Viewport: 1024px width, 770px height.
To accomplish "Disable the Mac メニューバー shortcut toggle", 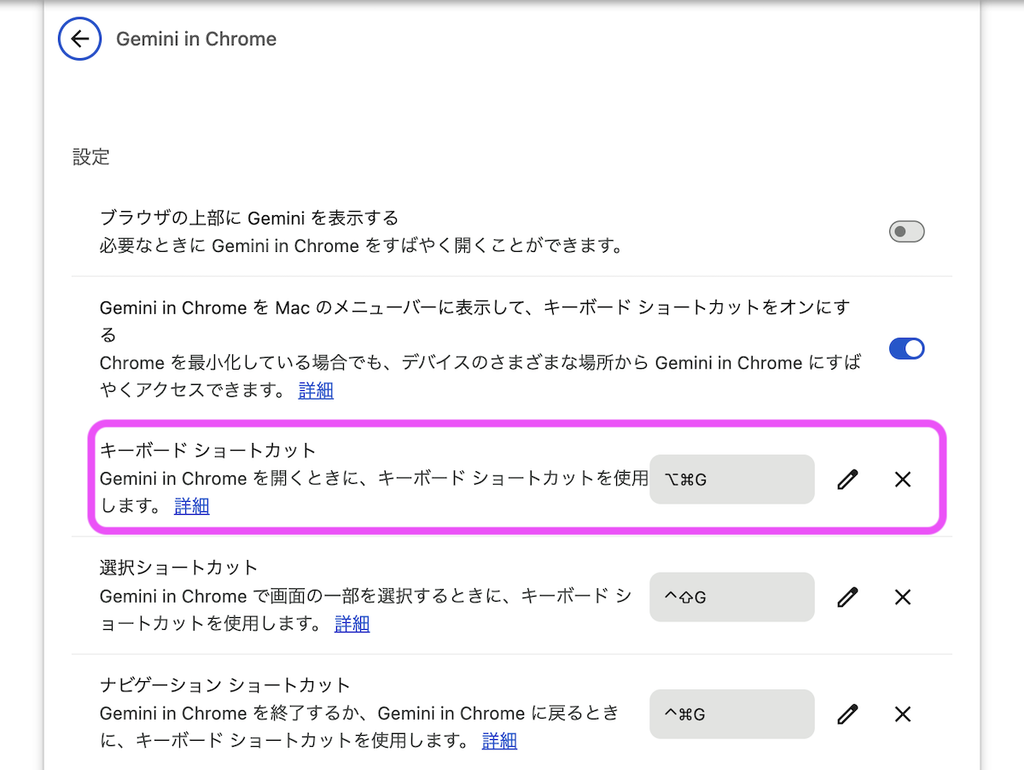I will (906, 349).
